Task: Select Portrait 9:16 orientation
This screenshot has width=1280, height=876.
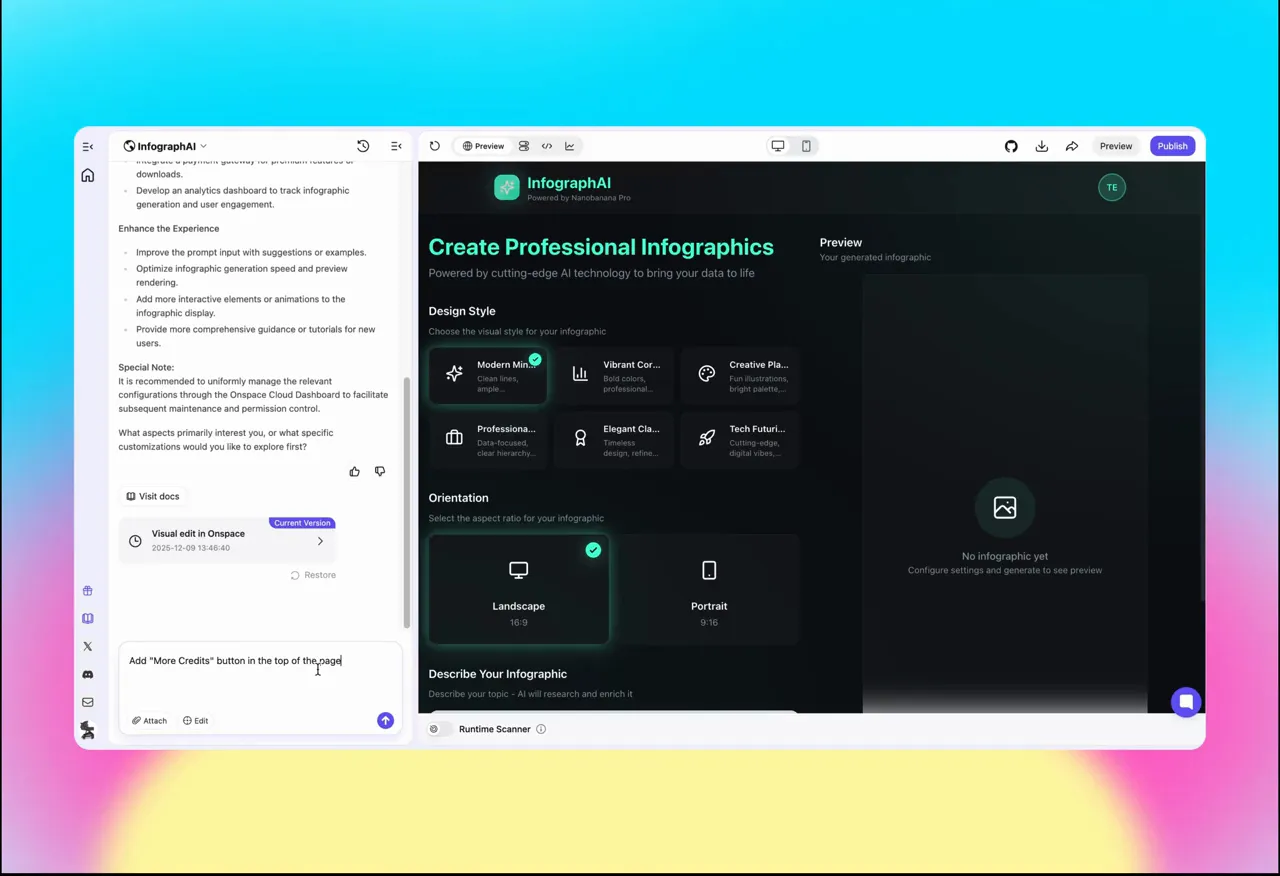Action: pos(709,589)
